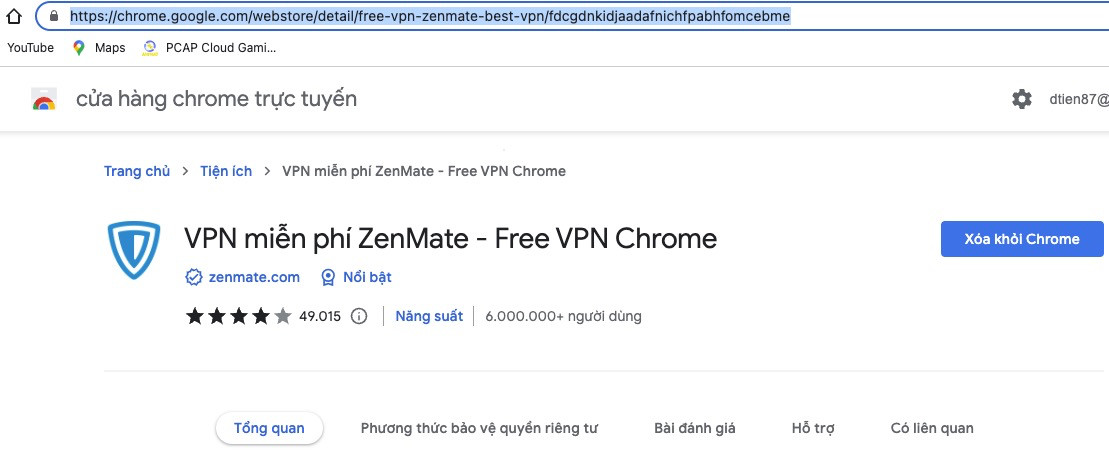The height and width of the screenshot is (453, 1109).
Task: Click the padlock site security icon
Action: [54, 16]
